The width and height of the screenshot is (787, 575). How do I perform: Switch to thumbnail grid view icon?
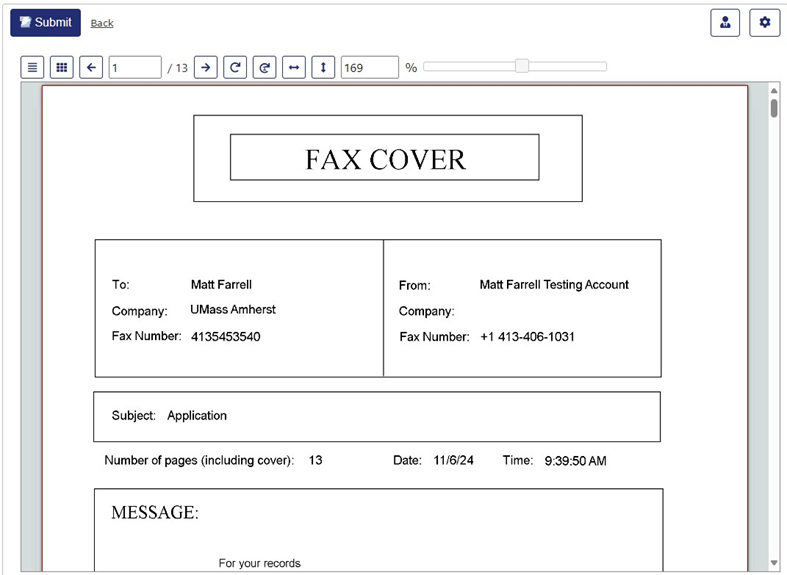pos(62,67)
